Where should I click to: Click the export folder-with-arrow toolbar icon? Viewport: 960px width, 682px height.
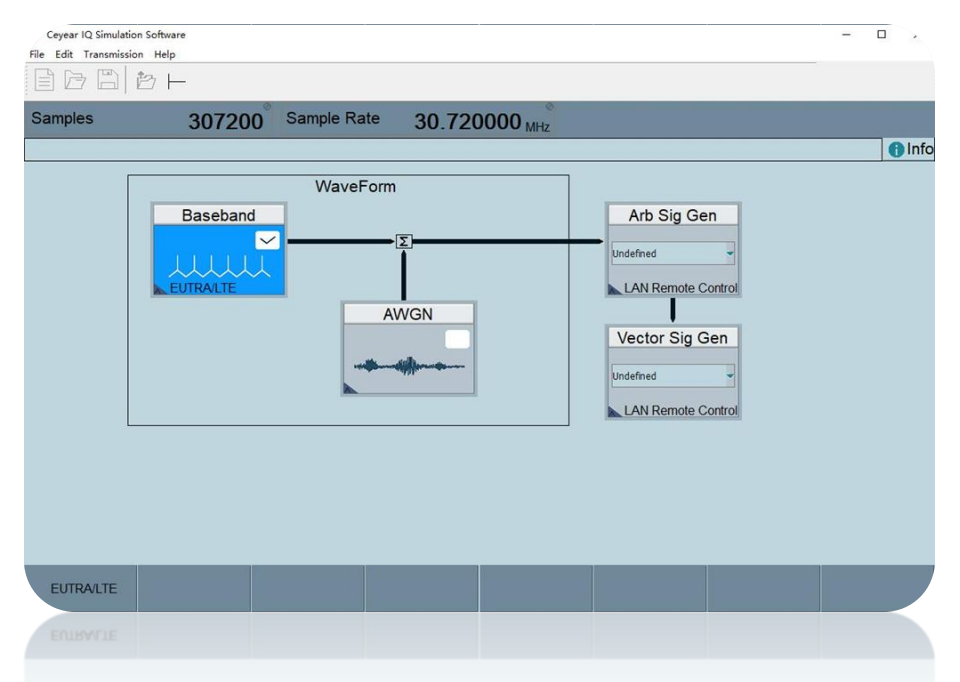[x=146, y=81]
